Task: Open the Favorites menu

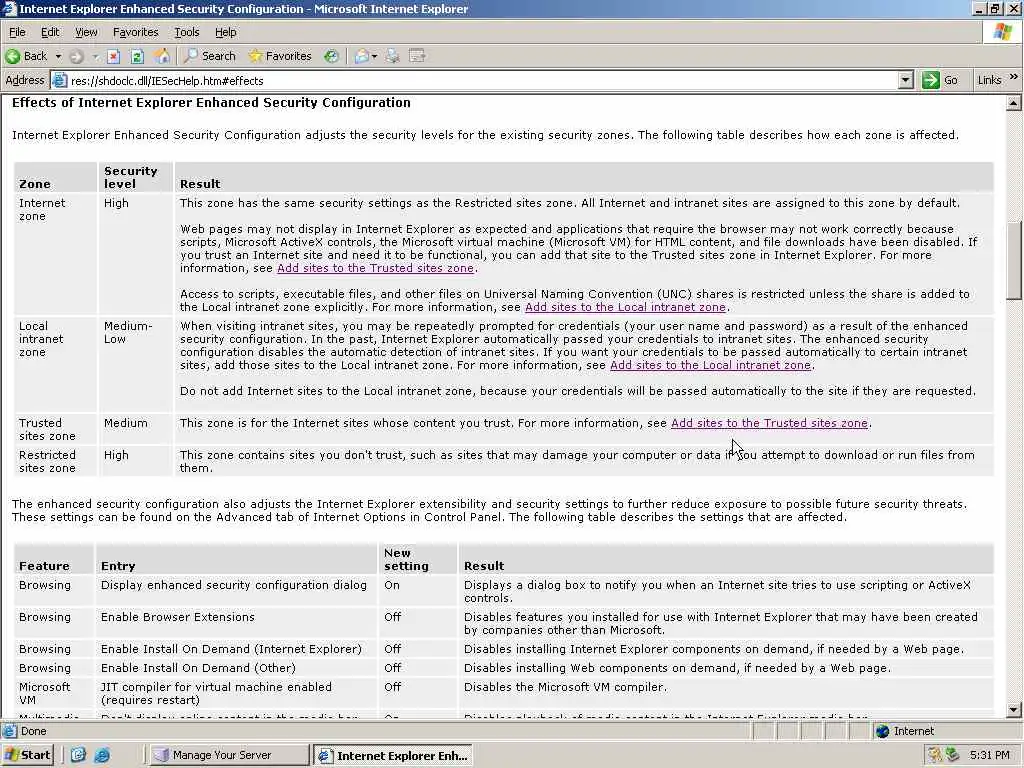Action: pos(135,32)
